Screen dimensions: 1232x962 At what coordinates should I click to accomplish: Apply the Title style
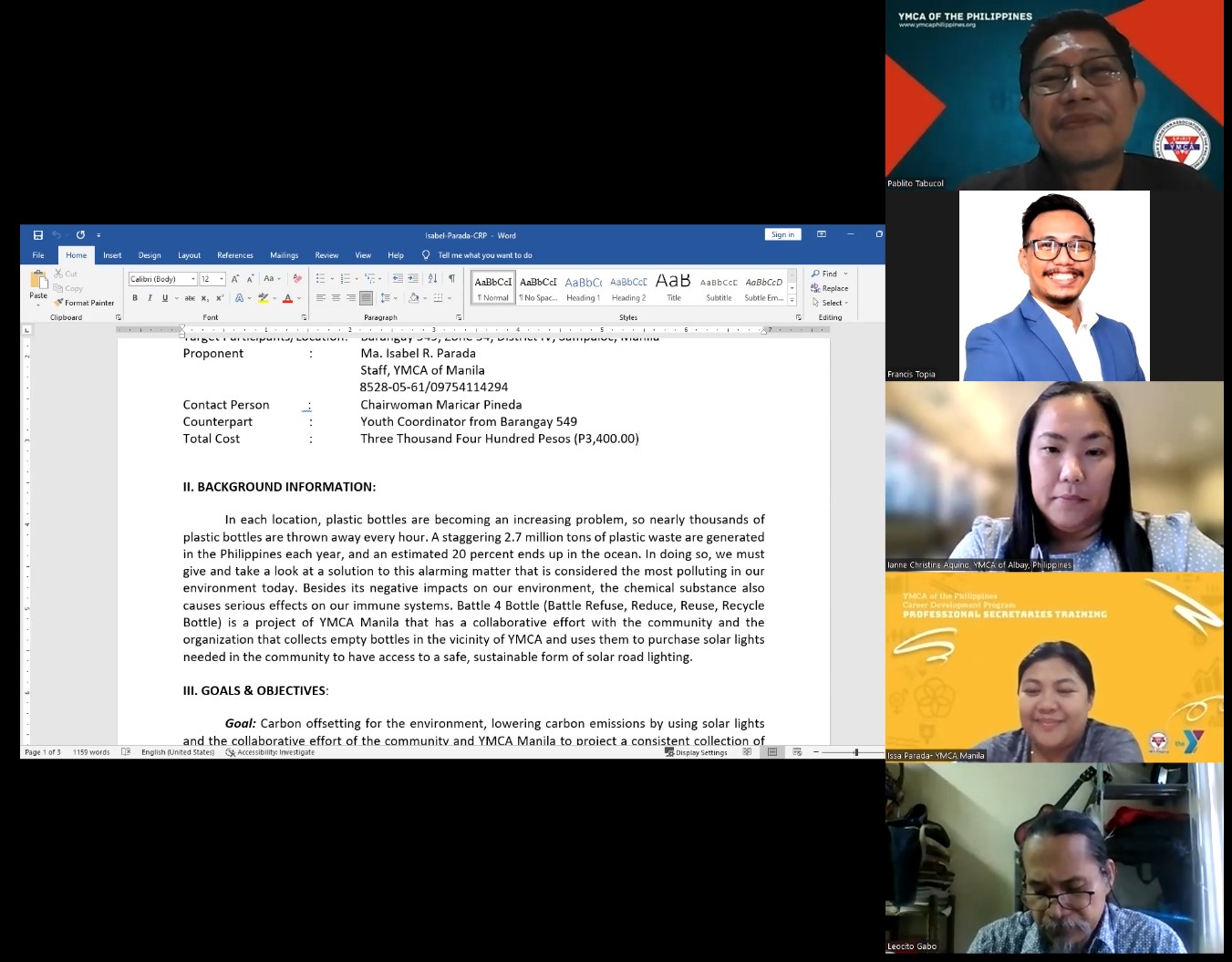click(673, 288)
